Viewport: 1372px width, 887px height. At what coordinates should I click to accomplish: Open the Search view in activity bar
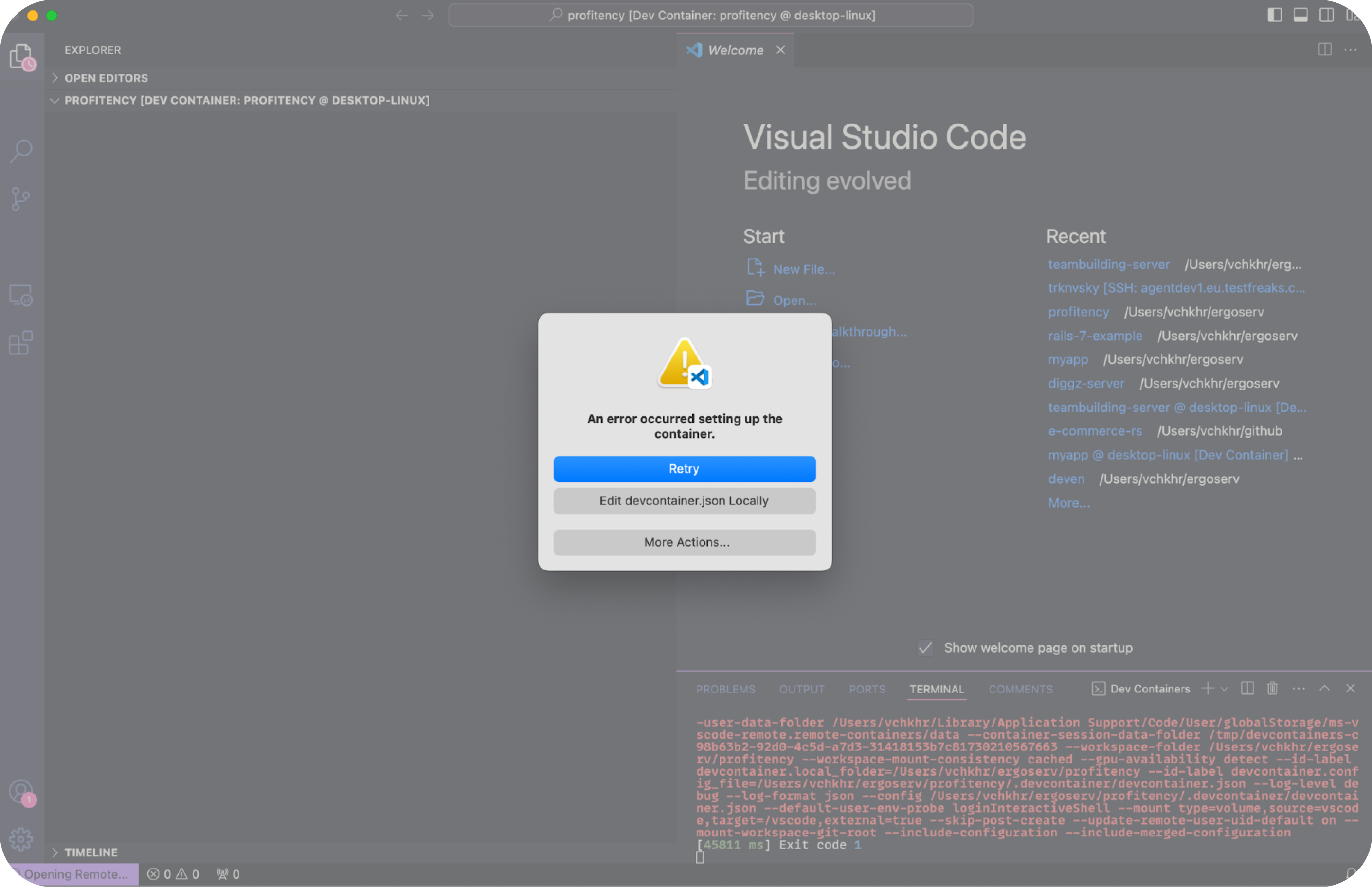[21, 151]
